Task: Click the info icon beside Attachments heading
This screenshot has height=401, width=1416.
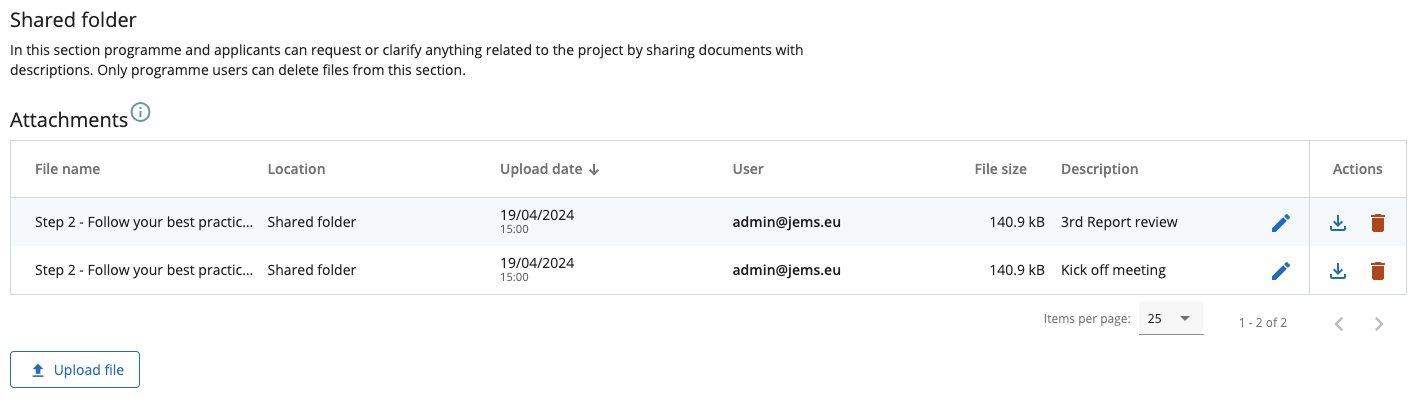Action: point(141,112)
